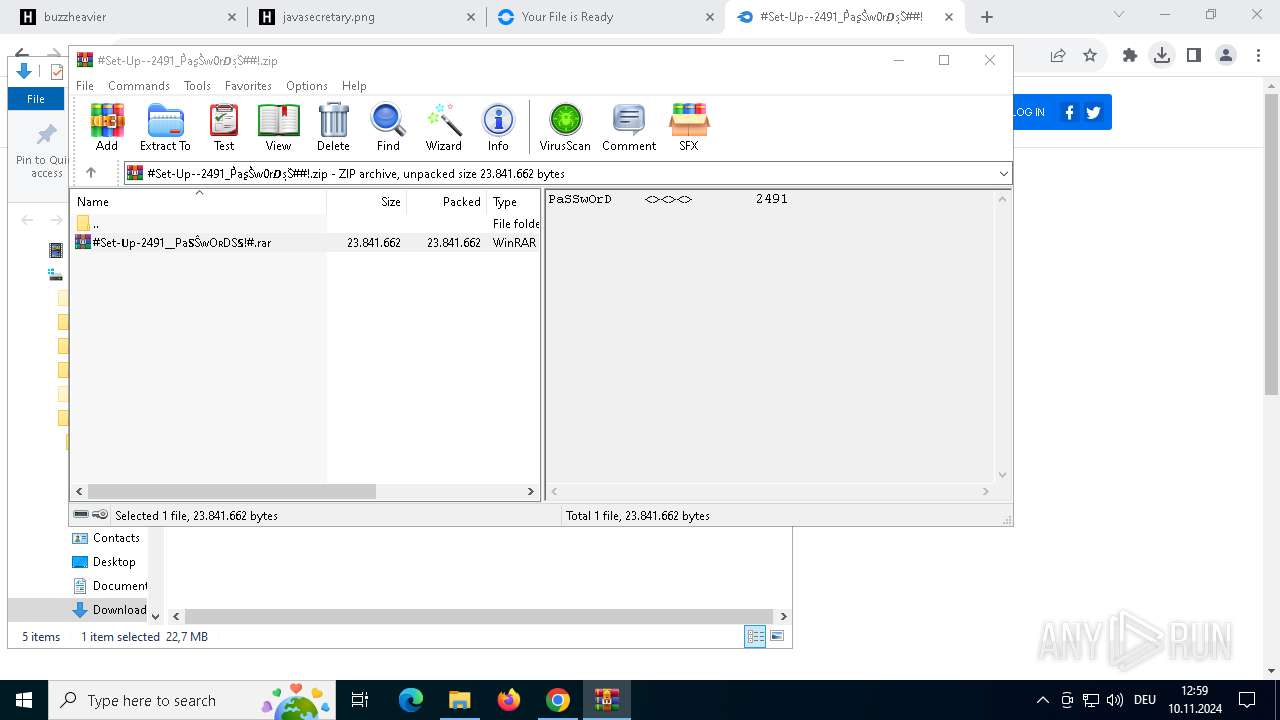Open Windows Start menu

24,700
